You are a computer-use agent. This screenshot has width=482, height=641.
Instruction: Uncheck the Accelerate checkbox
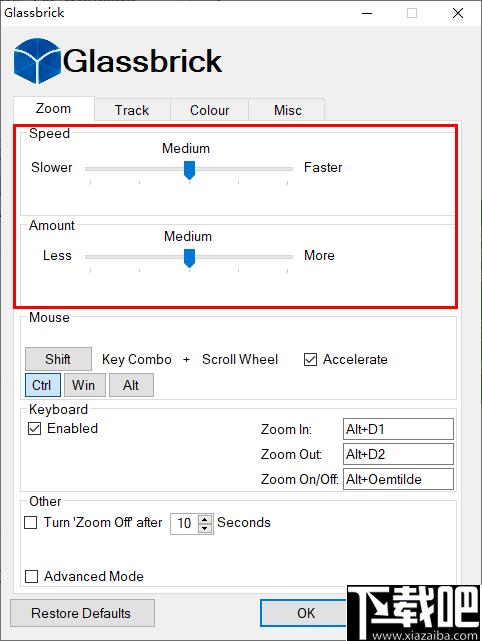point(310,359)
